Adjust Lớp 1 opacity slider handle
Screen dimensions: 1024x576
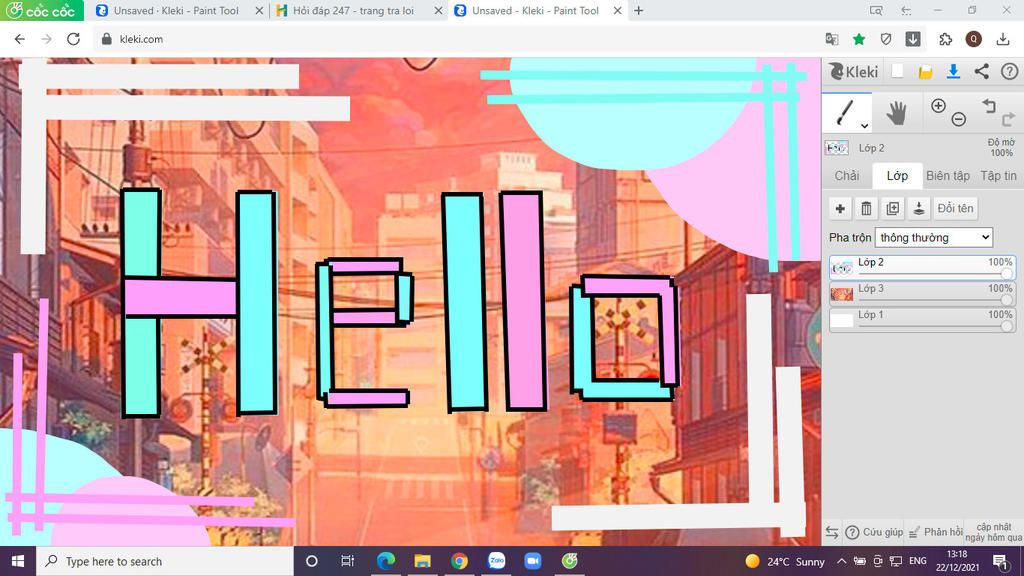pos(1007,326)
